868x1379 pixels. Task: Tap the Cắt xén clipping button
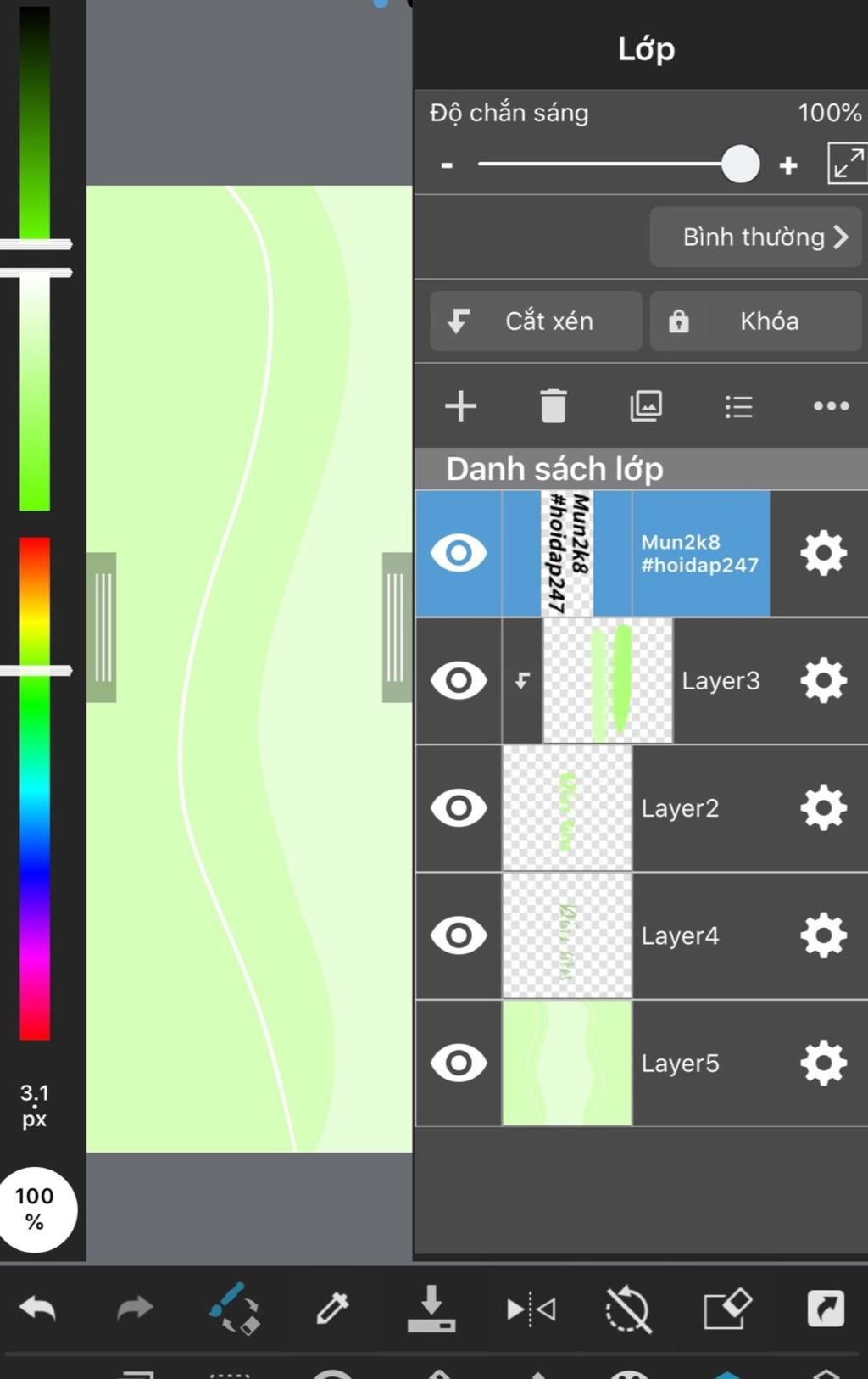tap(536, 321)
